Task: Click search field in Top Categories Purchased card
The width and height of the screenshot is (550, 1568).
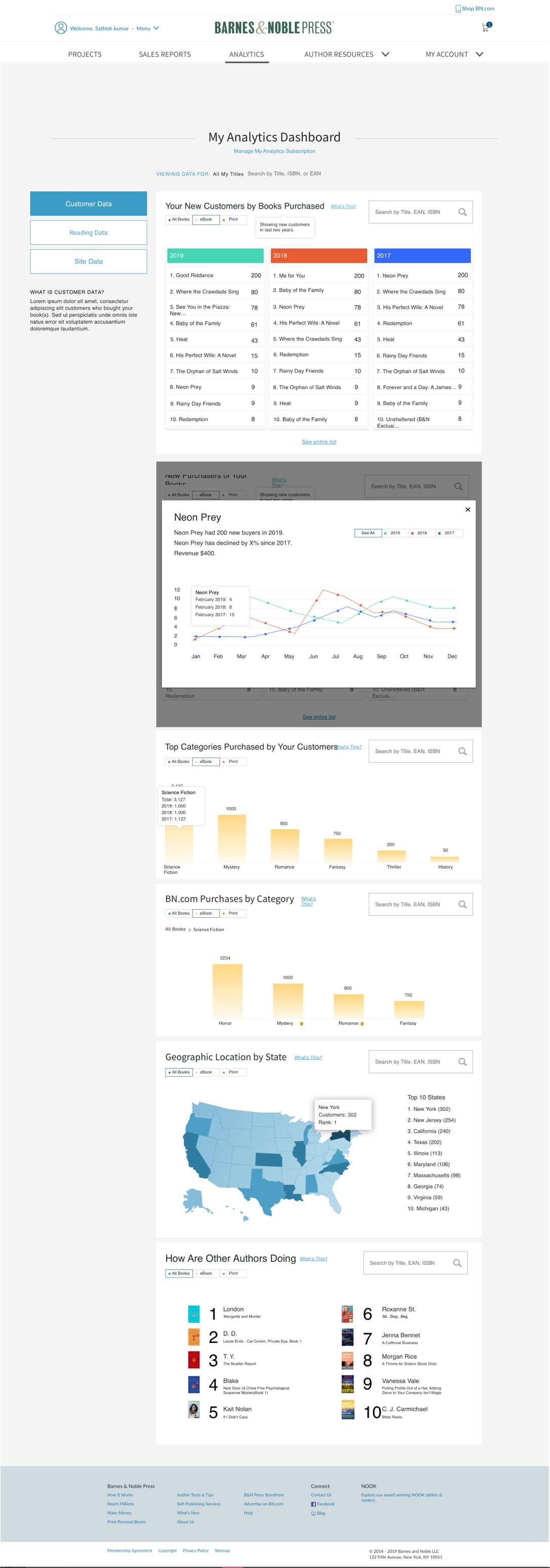Action: coord(420,752)
